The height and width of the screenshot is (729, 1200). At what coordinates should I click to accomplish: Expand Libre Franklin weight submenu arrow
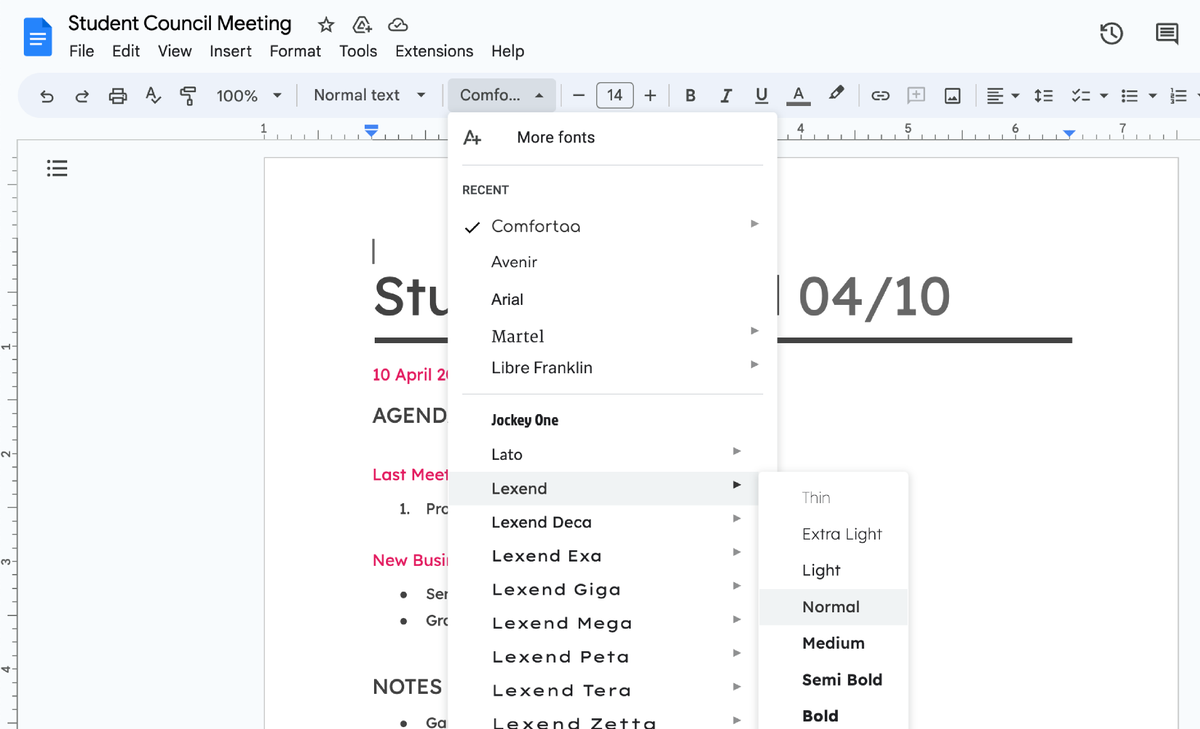755,365
